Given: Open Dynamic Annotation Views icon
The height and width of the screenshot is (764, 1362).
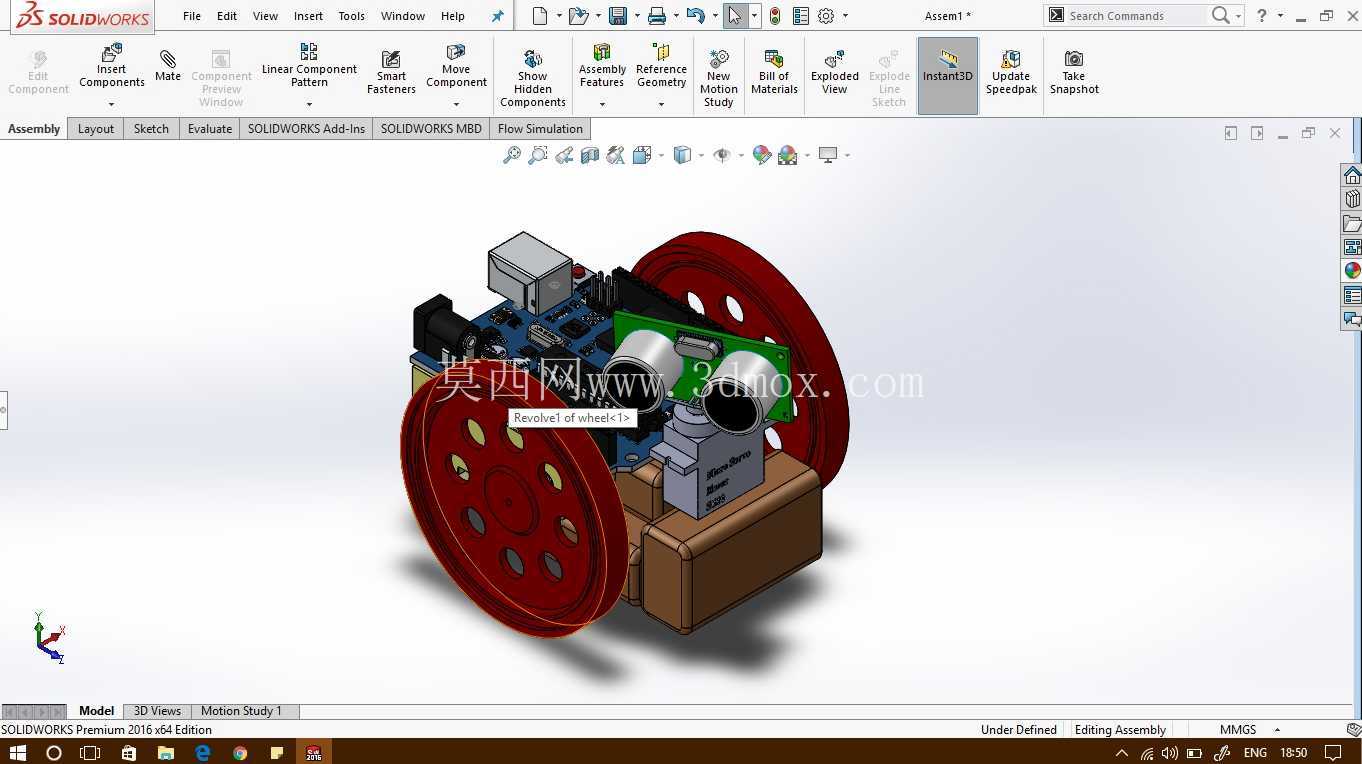Looking at the screenshot, I should (616, 155).
